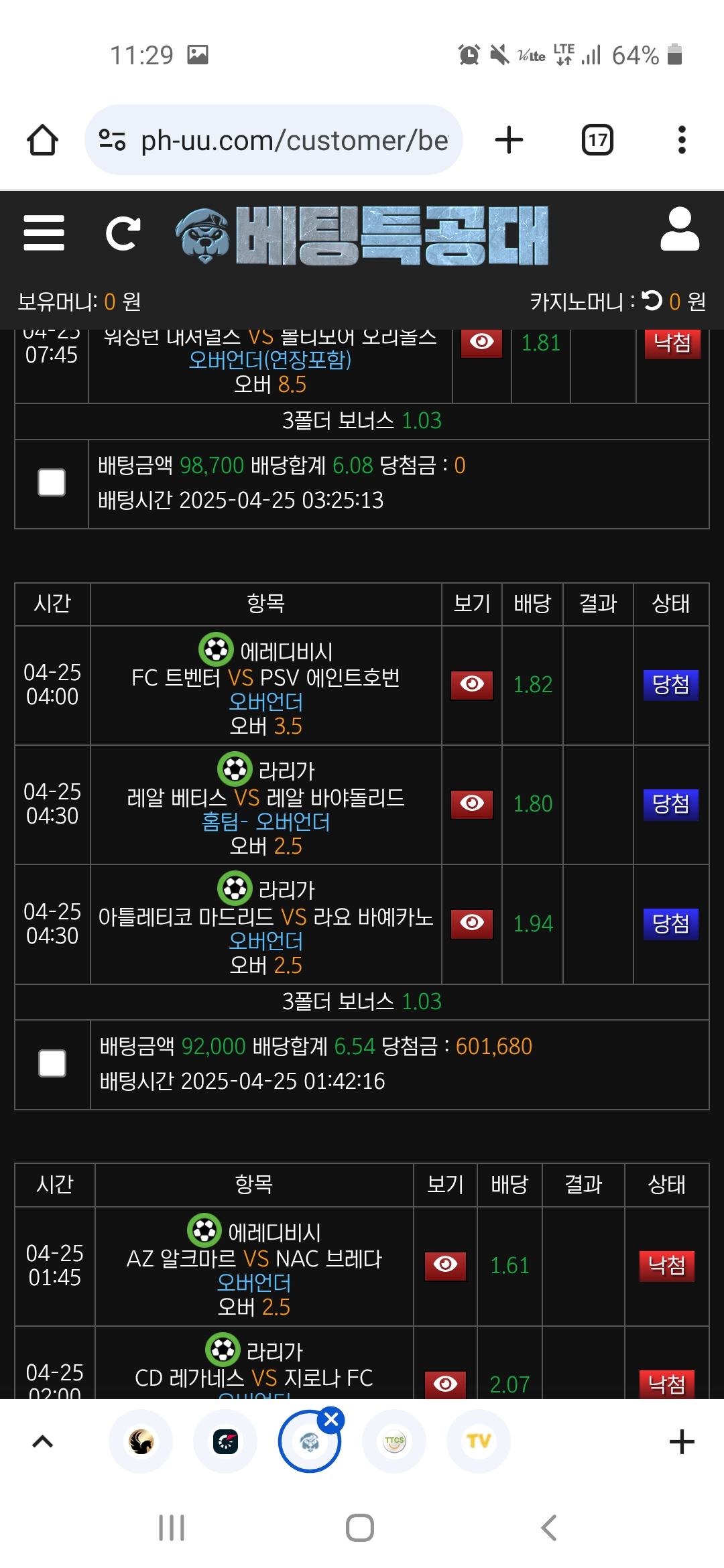View details of the FC Twente vs PSV match with the eye icon

472,684
